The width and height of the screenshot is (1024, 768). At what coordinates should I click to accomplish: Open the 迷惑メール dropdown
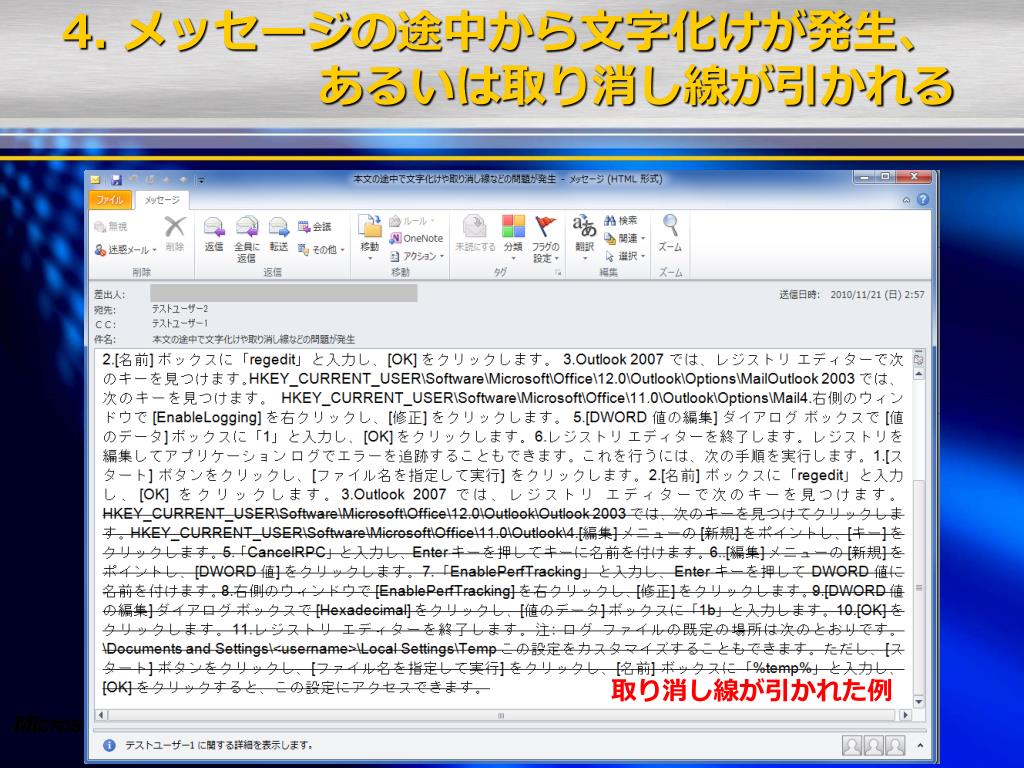pos(126,249)
